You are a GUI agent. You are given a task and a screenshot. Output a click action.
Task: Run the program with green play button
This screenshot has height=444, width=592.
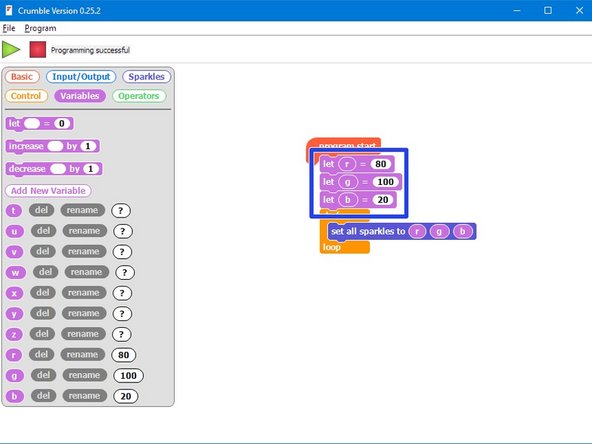pos(11,49)
